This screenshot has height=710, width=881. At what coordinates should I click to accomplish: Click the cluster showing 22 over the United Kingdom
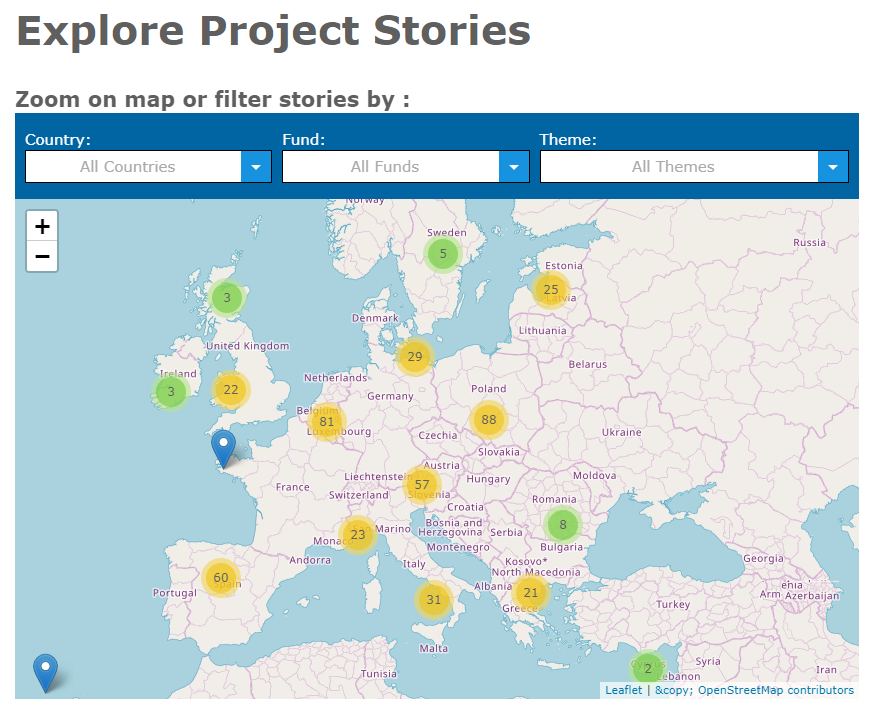pos(230,390)
